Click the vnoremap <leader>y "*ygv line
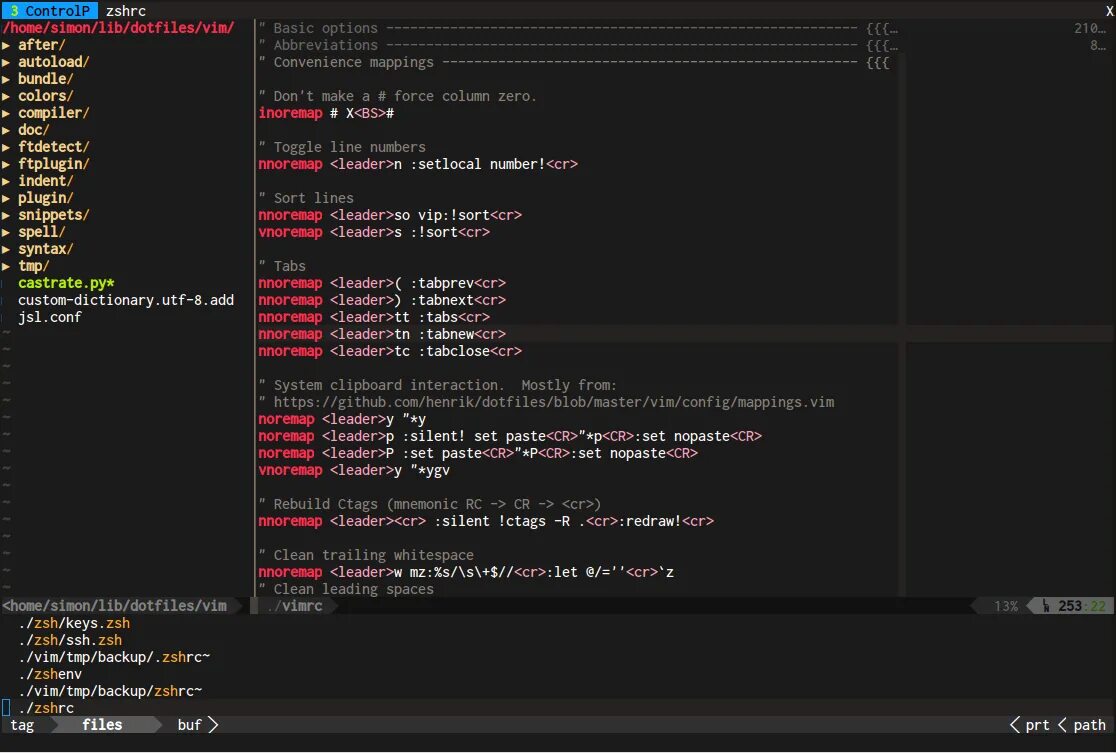 coord(354,470)
